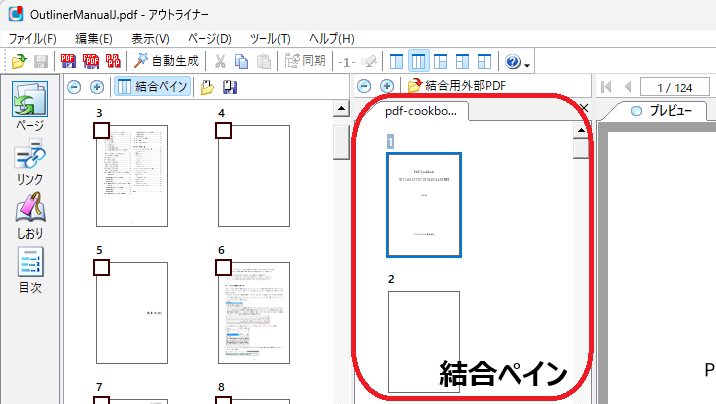Expand the help button dropdown arrow
The image size is (716, 404).
pyautogui.click(x=527, y=63)
